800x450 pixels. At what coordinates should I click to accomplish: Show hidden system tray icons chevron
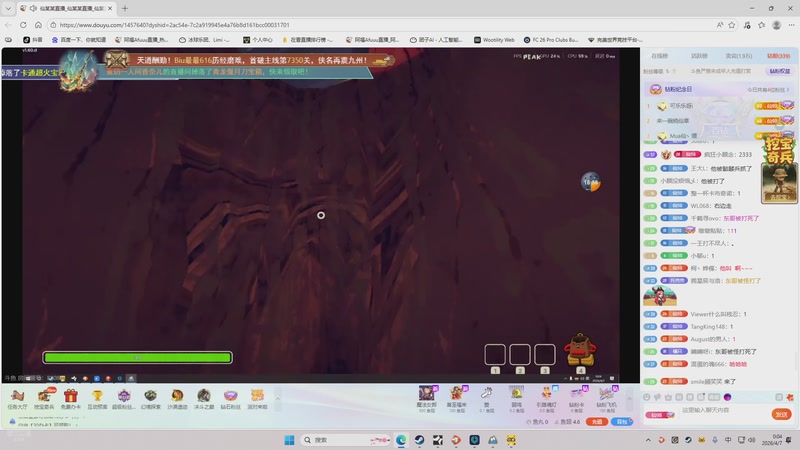point(648,440)
